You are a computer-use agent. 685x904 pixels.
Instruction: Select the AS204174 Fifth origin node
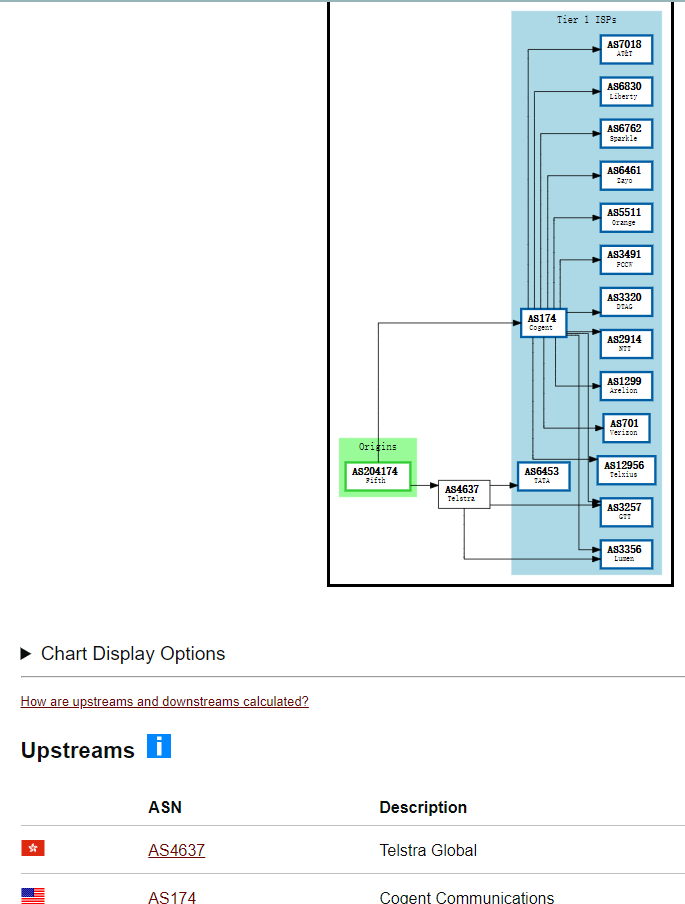tap(378, 476)
